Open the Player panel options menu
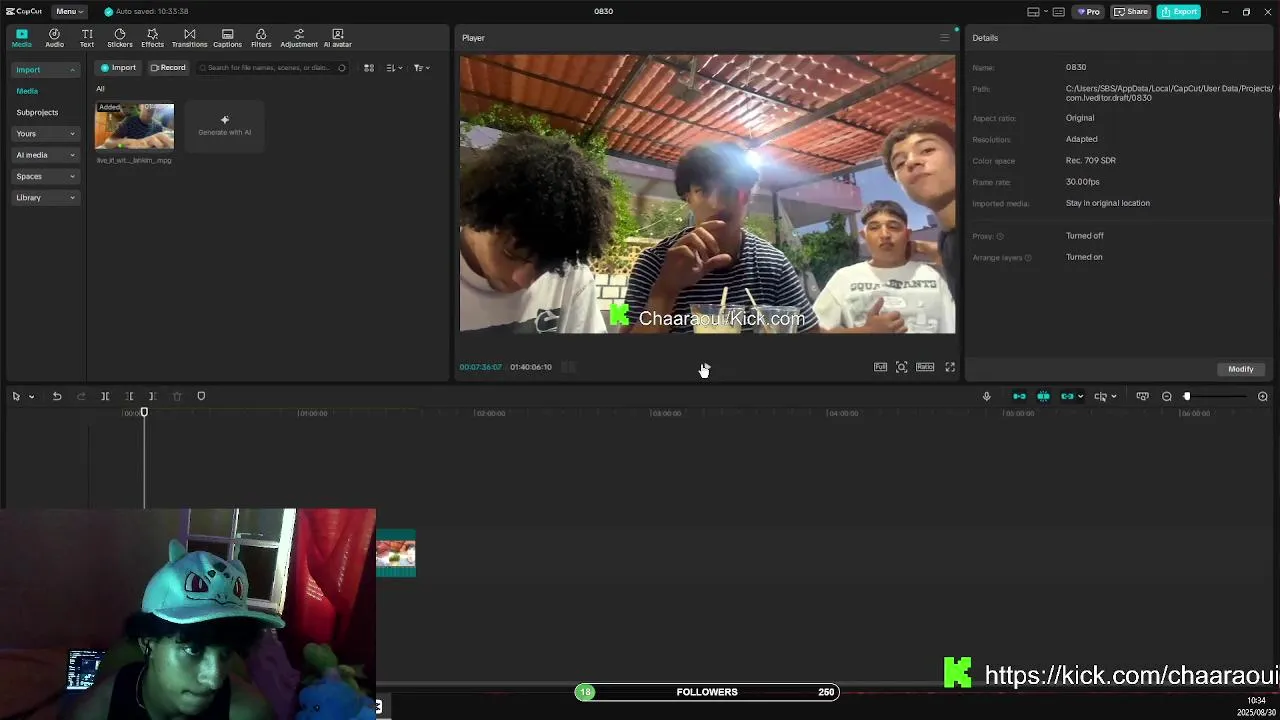The height and width of the screenshot is (720, 1280). [x=944, y=38]
